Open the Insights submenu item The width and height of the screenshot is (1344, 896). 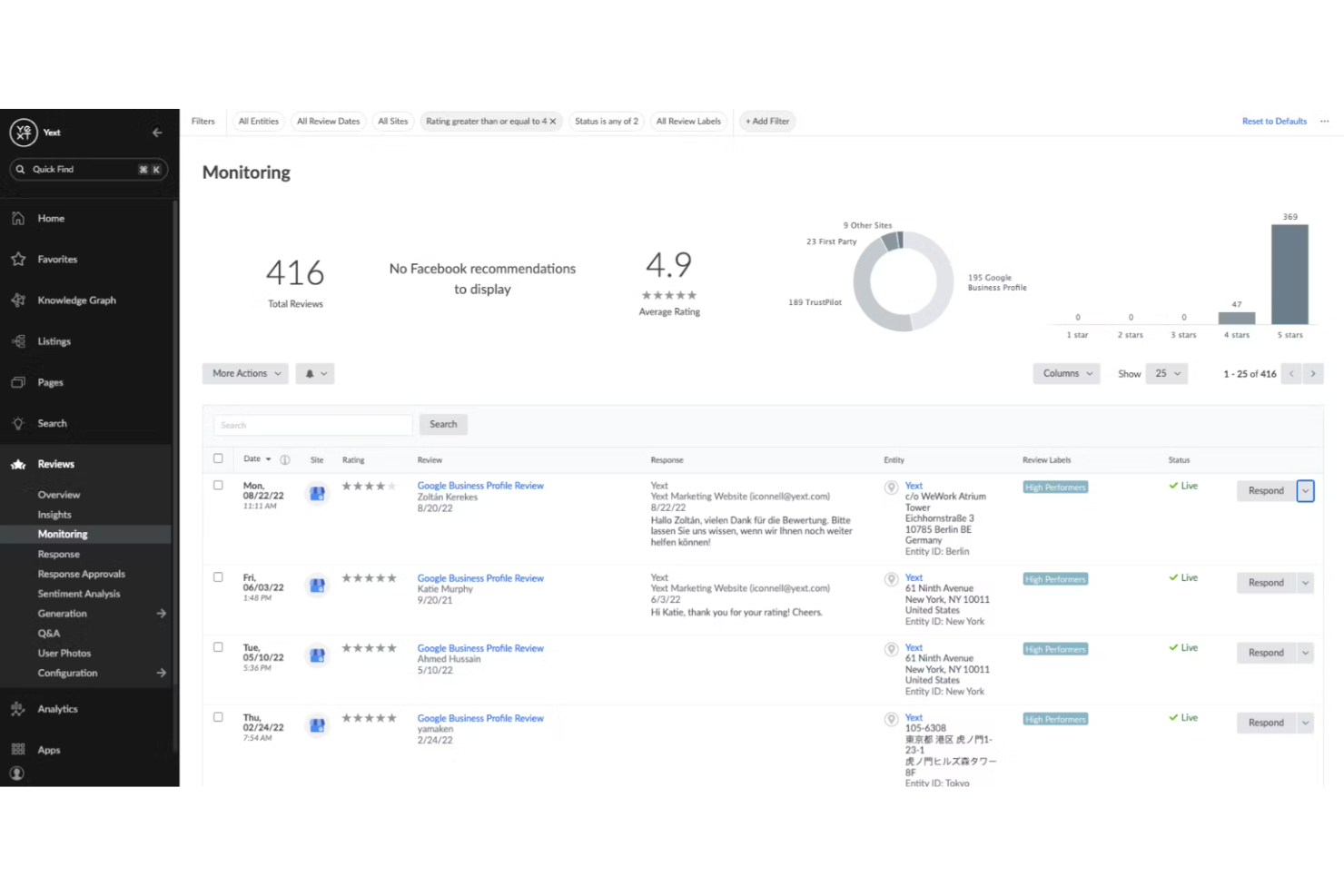[x=54, y=515]
